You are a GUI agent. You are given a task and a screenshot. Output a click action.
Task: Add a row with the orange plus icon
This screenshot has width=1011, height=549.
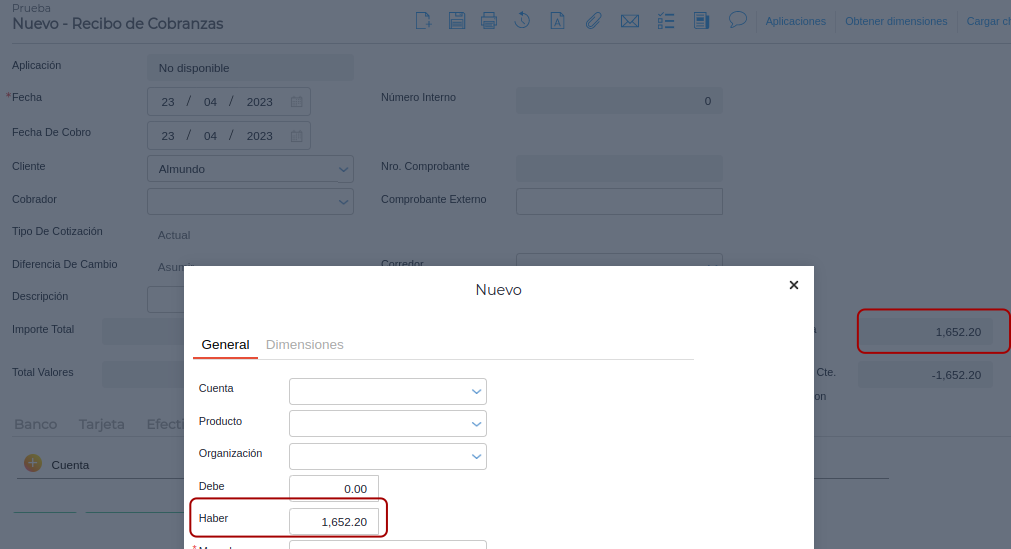33,463
